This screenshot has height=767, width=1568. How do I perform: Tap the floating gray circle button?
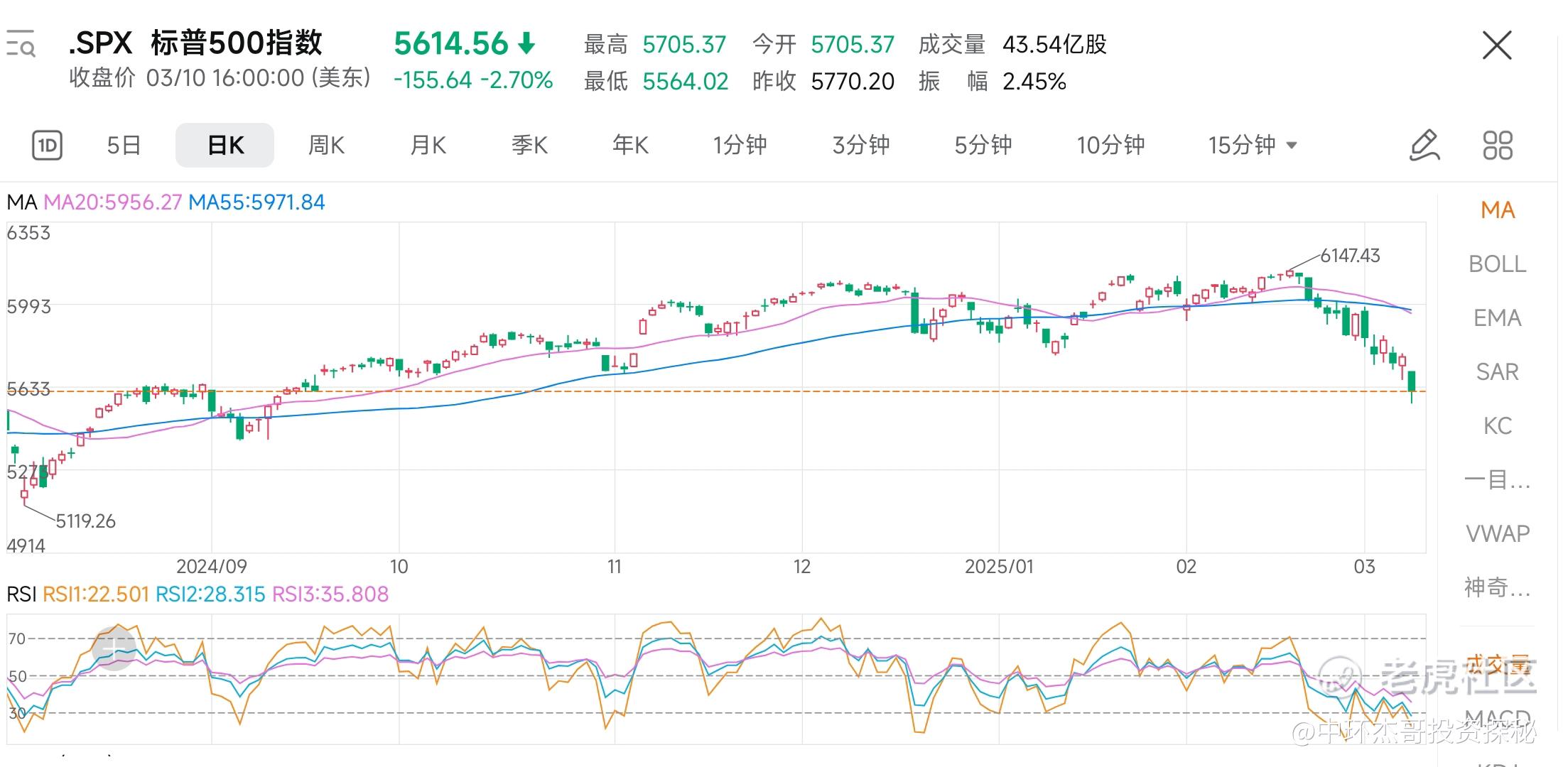(114, 648)
